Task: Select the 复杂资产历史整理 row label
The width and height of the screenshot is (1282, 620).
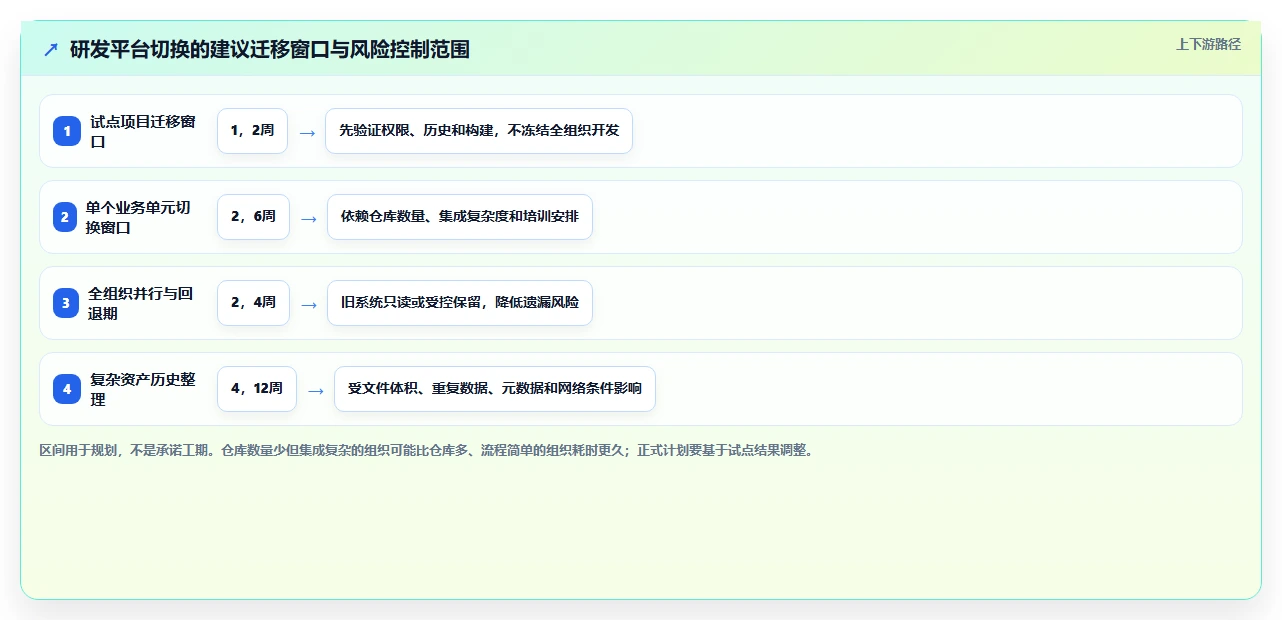Action: [x=143, y=389]
